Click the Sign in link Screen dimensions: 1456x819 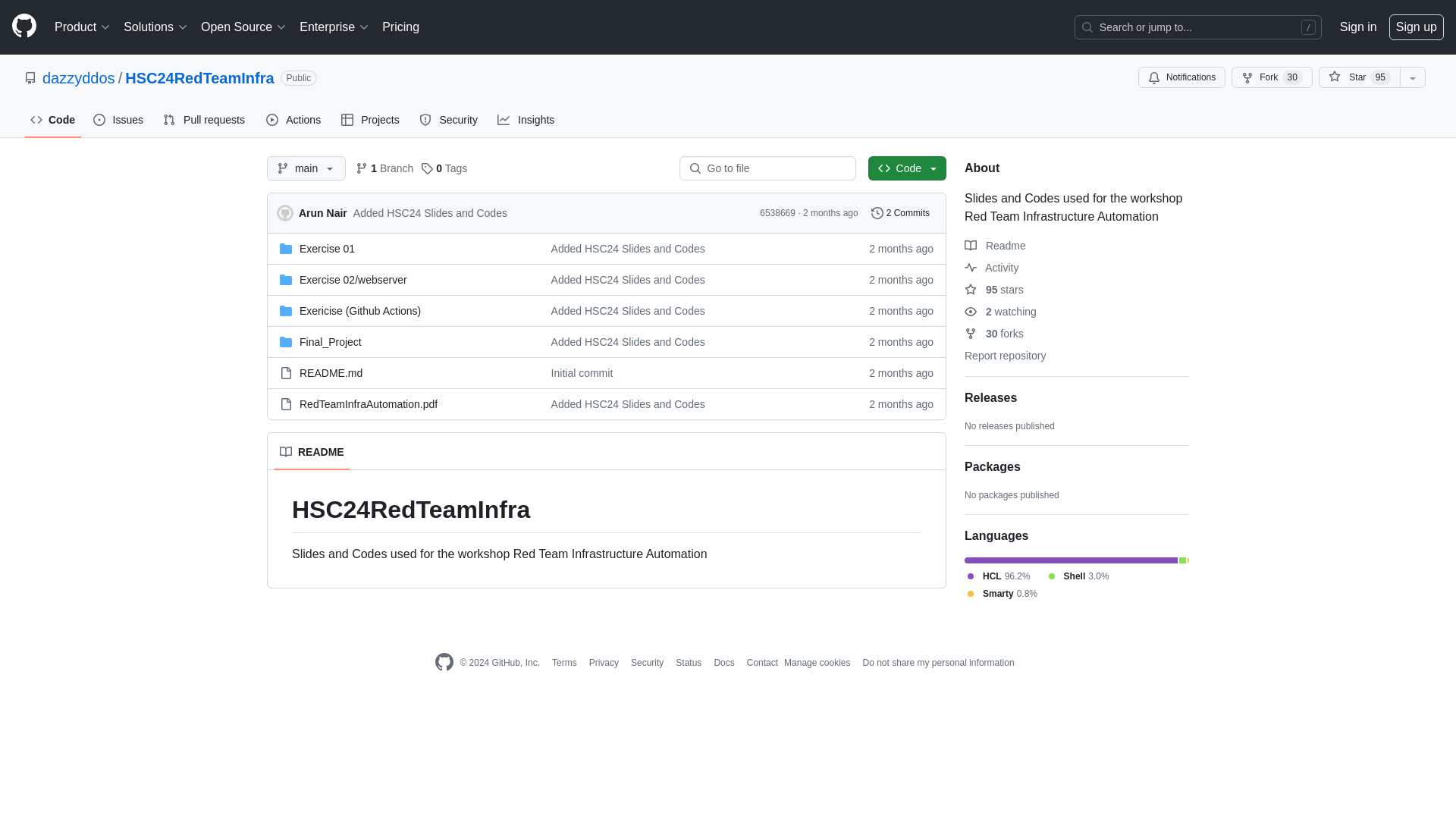click(1358, 27)
